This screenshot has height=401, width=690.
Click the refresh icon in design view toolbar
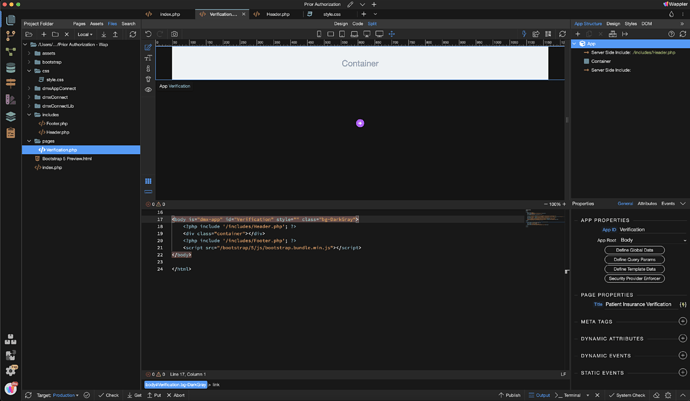point(562,34)
